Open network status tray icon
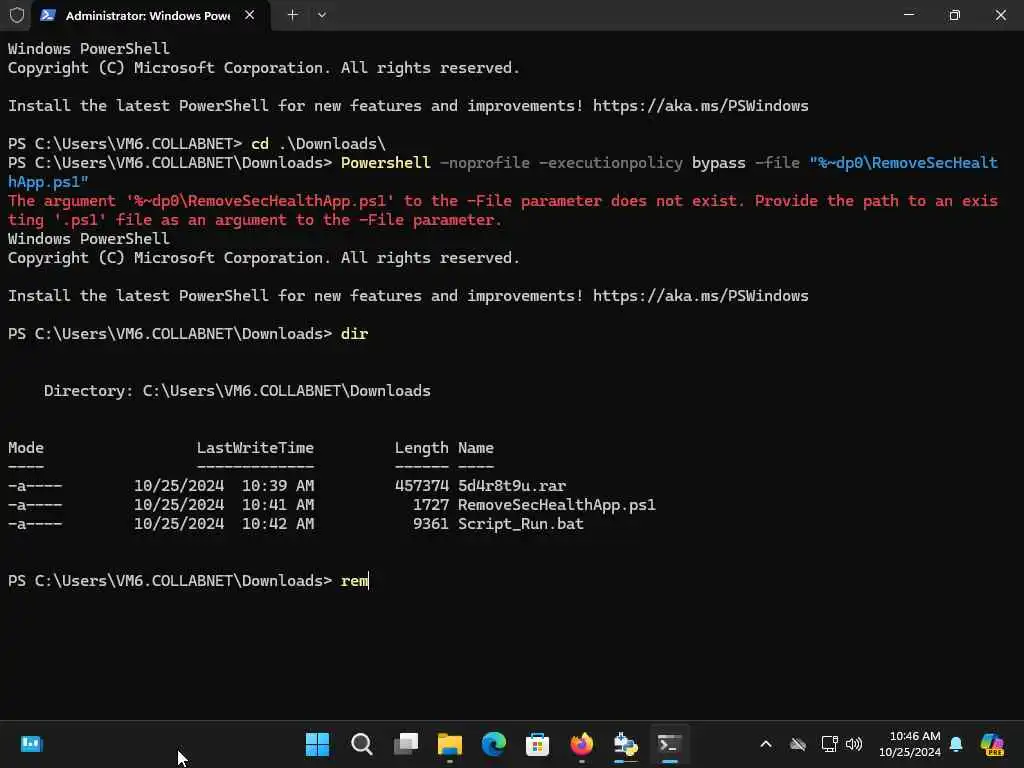The image size is (1024, 768). point(829,744)
